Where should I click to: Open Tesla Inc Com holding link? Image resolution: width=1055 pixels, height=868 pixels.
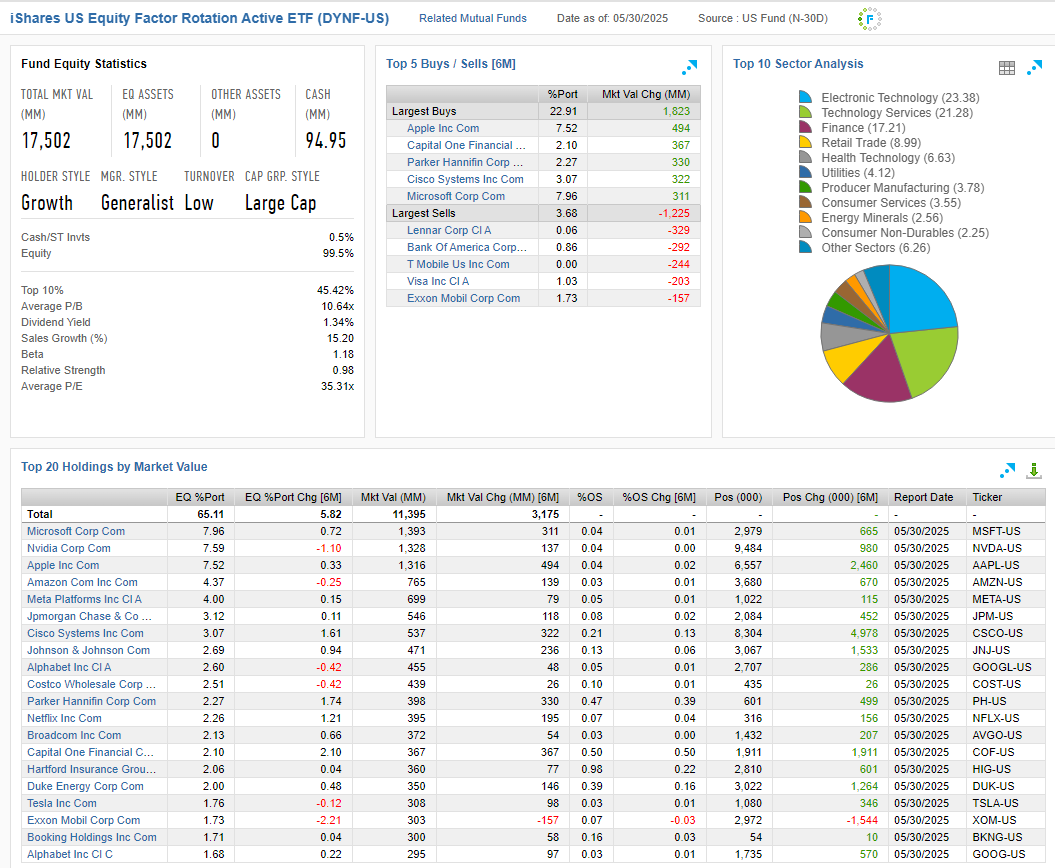pos(62,803)
